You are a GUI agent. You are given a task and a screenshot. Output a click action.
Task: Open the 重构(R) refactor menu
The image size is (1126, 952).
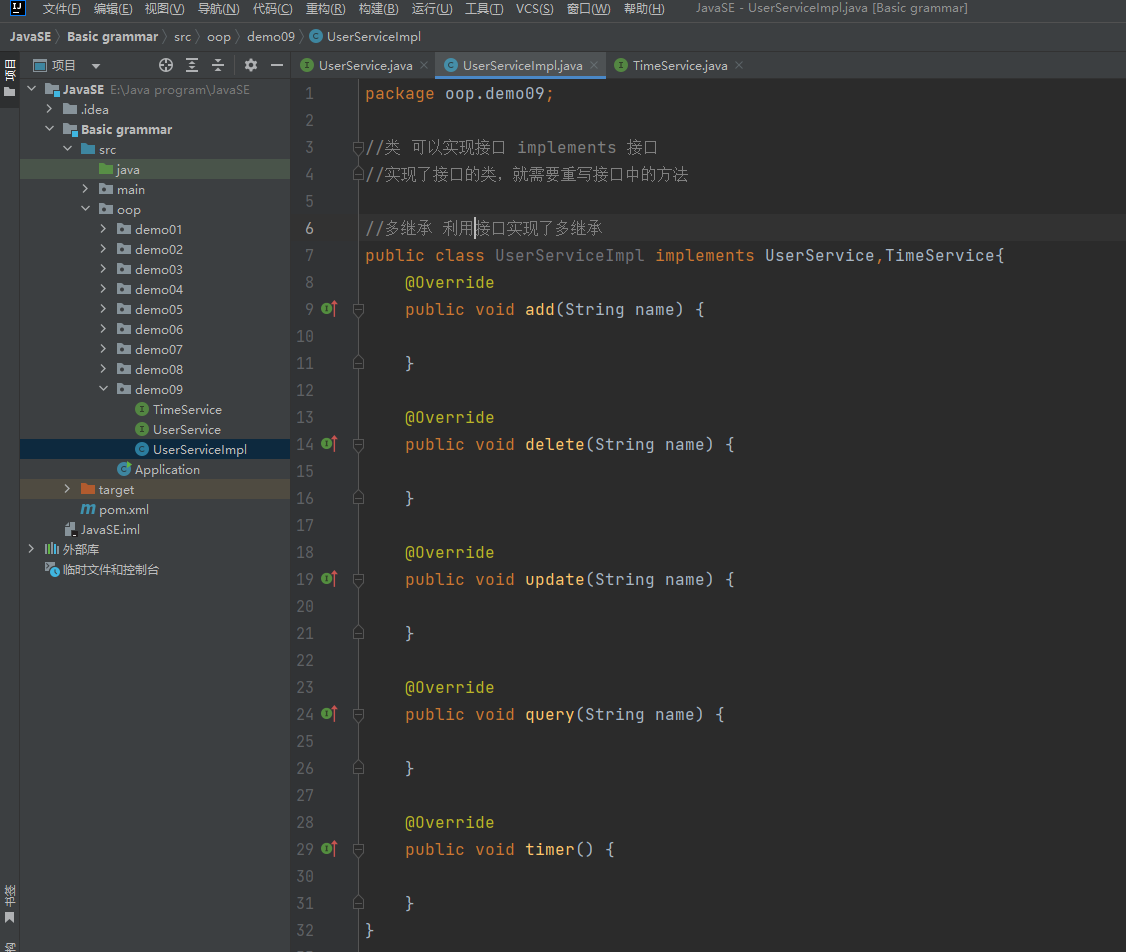coord(325,9)
